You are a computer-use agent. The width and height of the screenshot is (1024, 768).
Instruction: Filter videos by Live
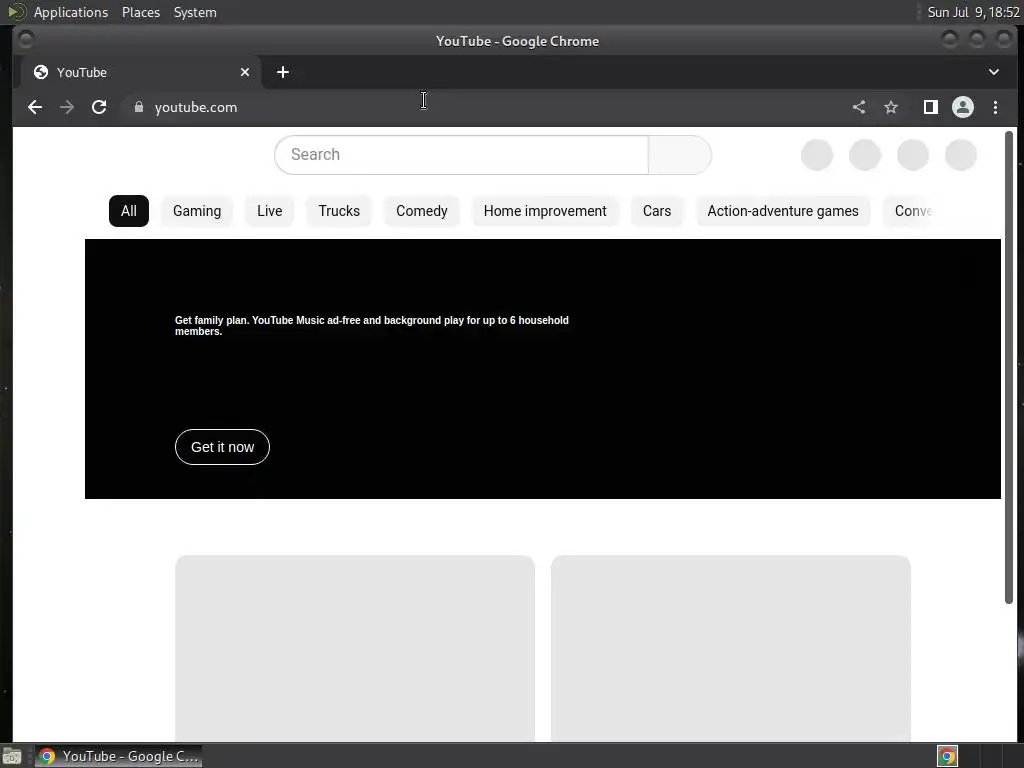click(270, 211)
